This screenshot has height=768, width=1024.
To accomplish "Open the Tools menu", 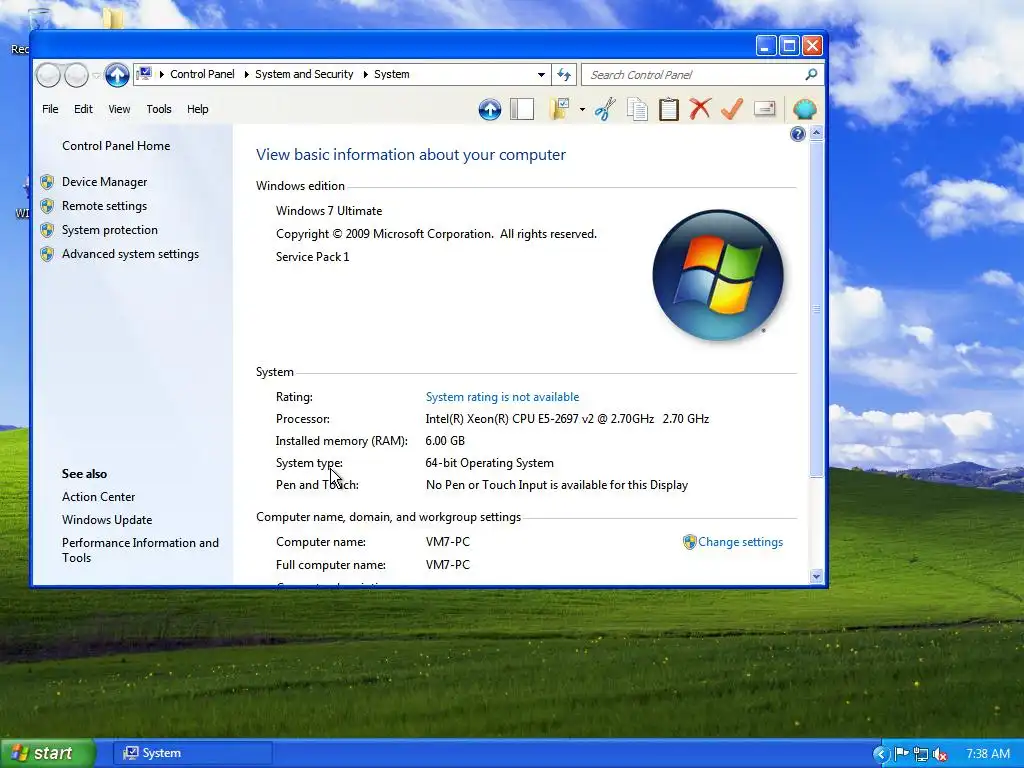I will [x=159, y=109].
